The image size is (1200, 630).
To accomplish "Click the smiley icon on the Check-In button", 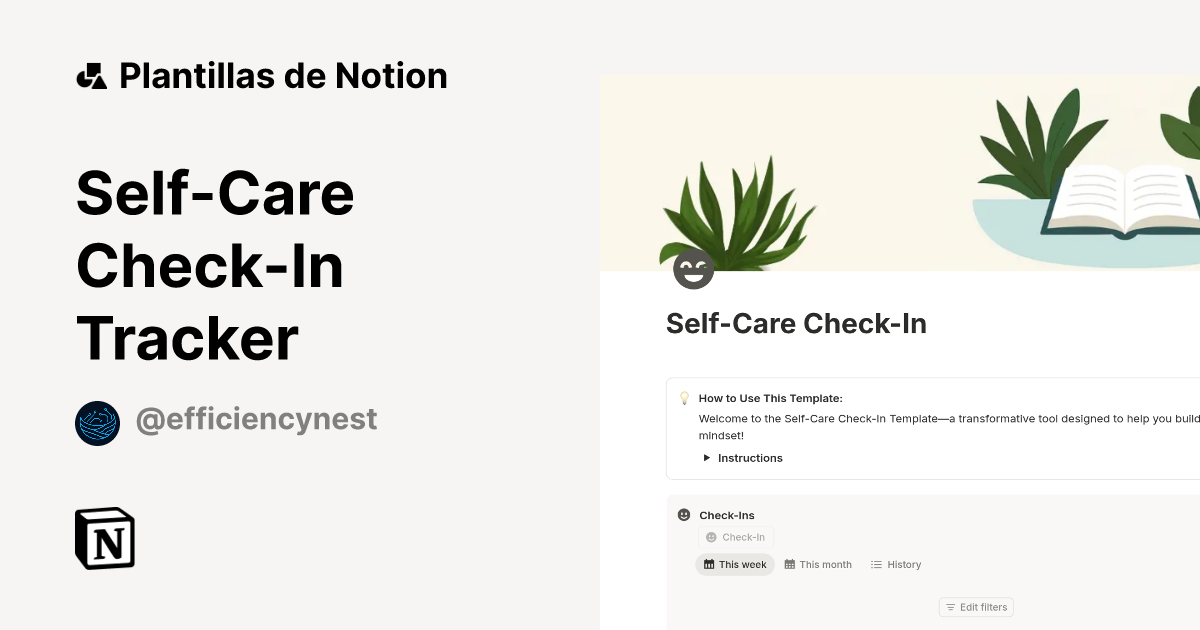I will (711, 537).
